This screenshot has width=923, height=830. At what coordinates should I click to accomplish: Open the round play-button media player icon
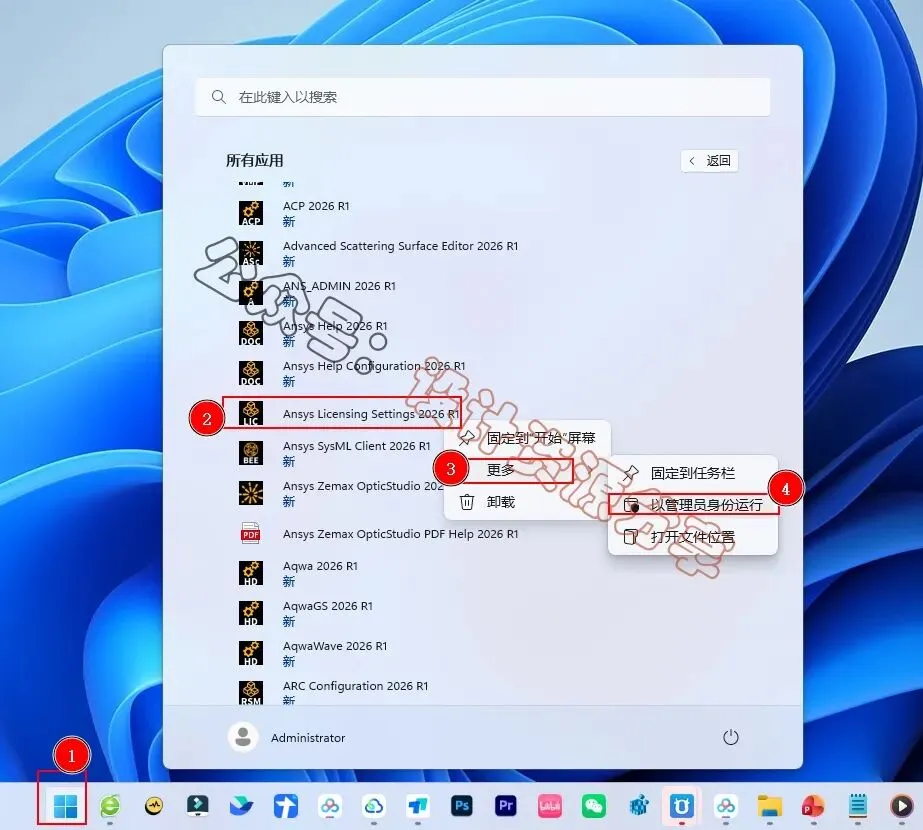coord(901,806)
